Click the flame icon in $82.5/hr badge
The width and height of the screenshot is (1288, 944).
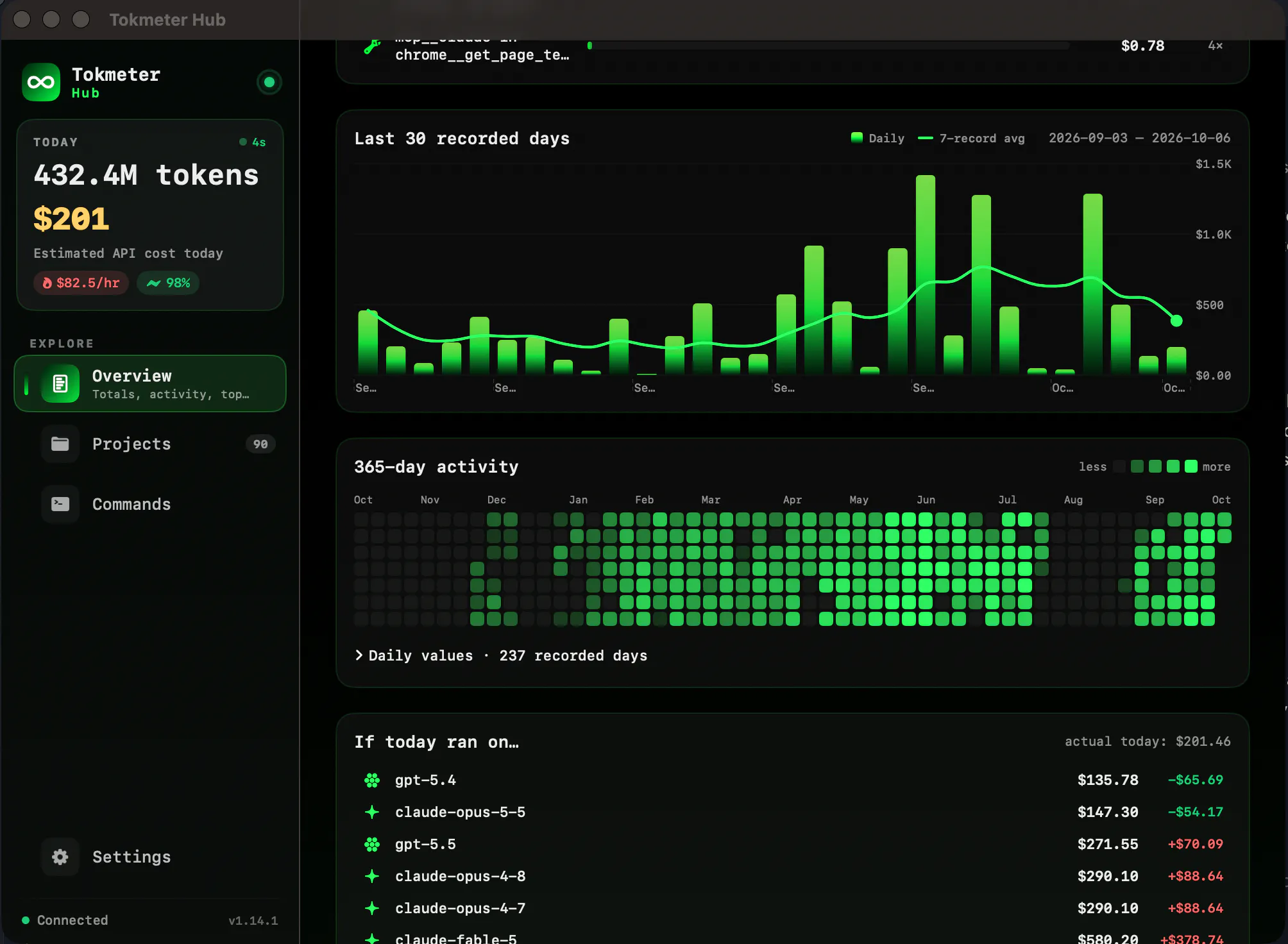point(47,283)
